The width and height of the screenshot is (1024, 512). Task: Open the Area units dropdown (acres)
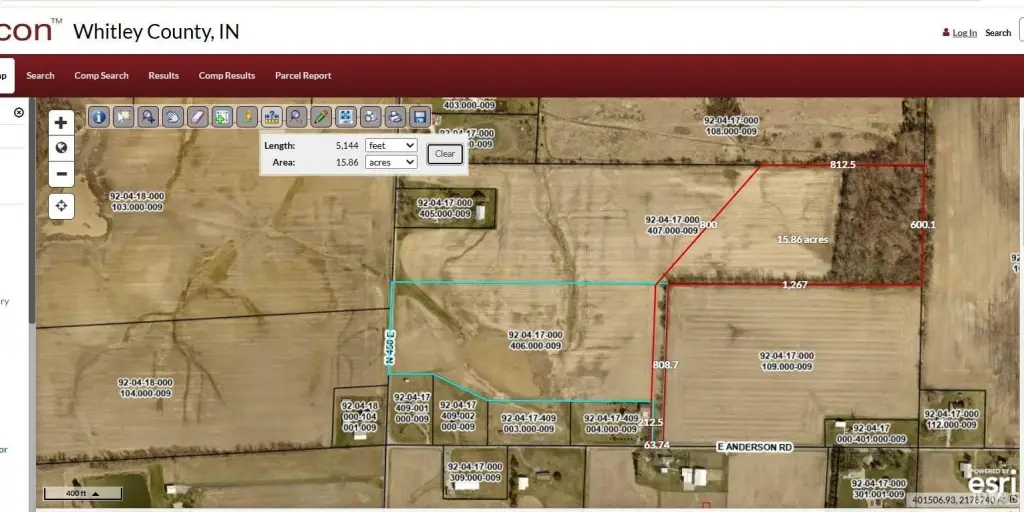tap(391, 162)
